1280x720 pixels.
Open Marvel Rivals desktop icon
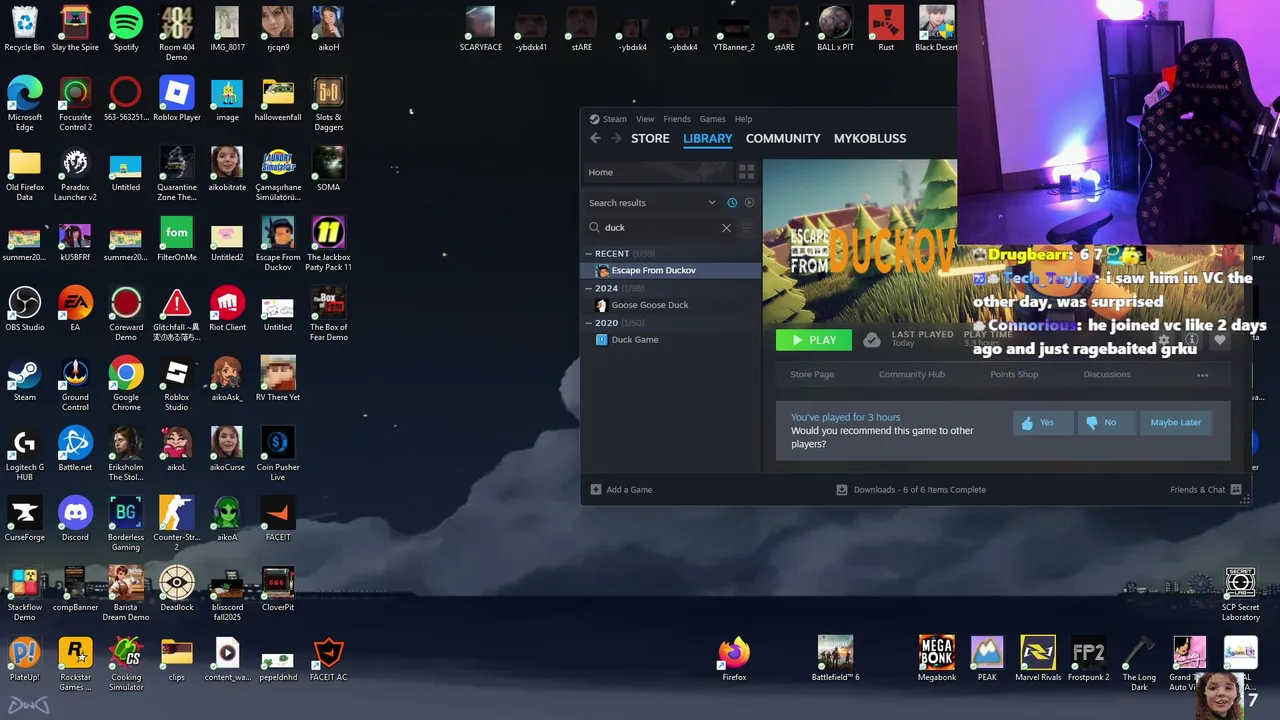[1038, 658]
